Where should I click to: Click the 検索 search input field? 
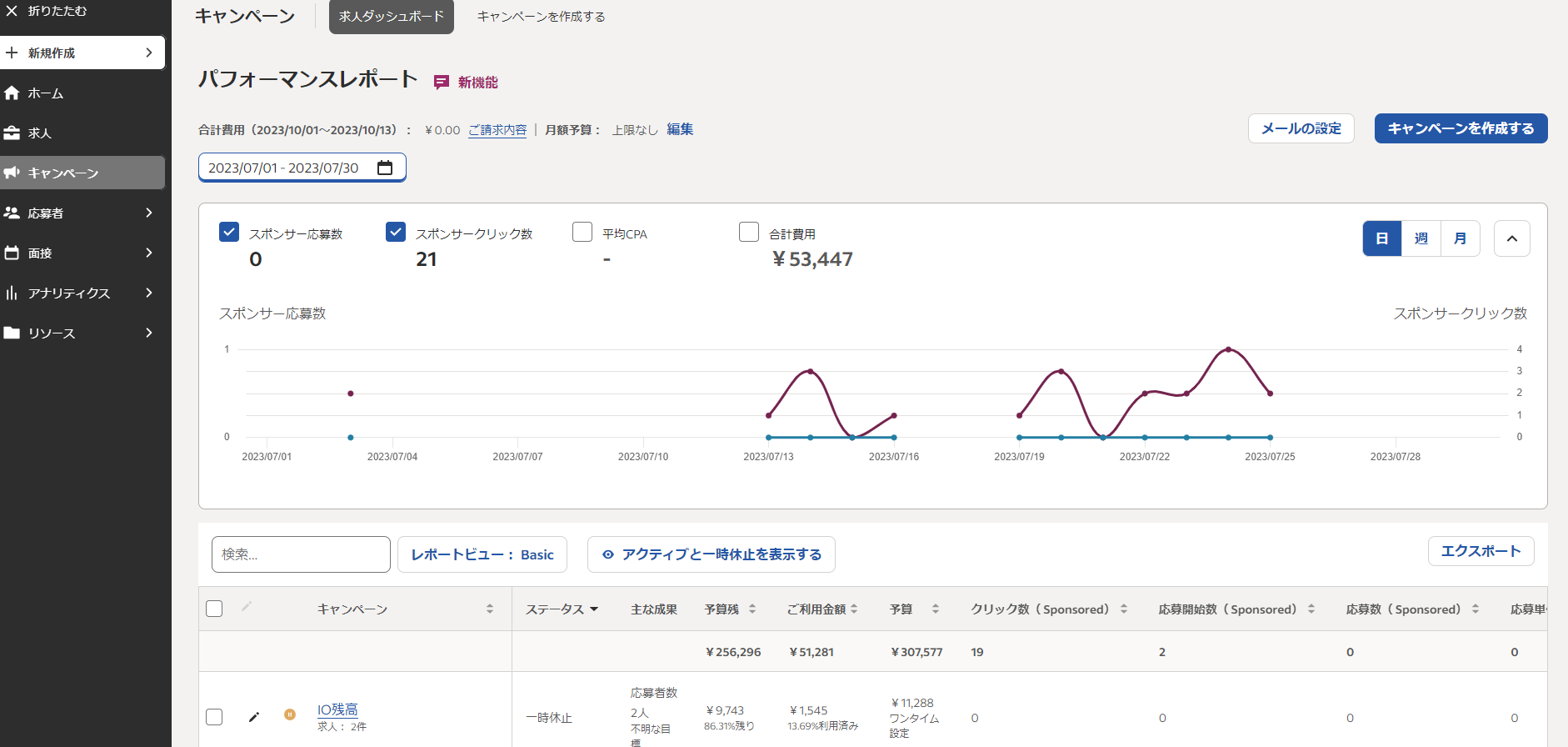(x=301, y=554)
